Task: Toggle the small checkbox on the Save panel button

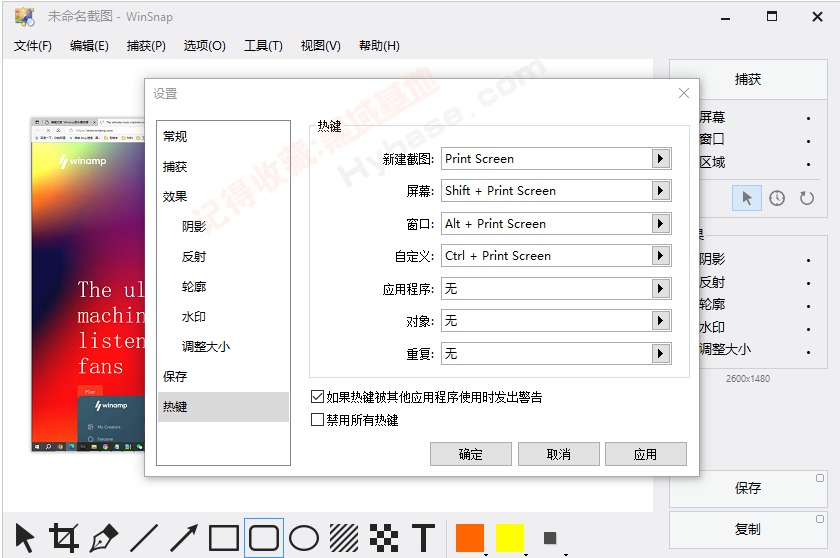Action: pos(820,478)
